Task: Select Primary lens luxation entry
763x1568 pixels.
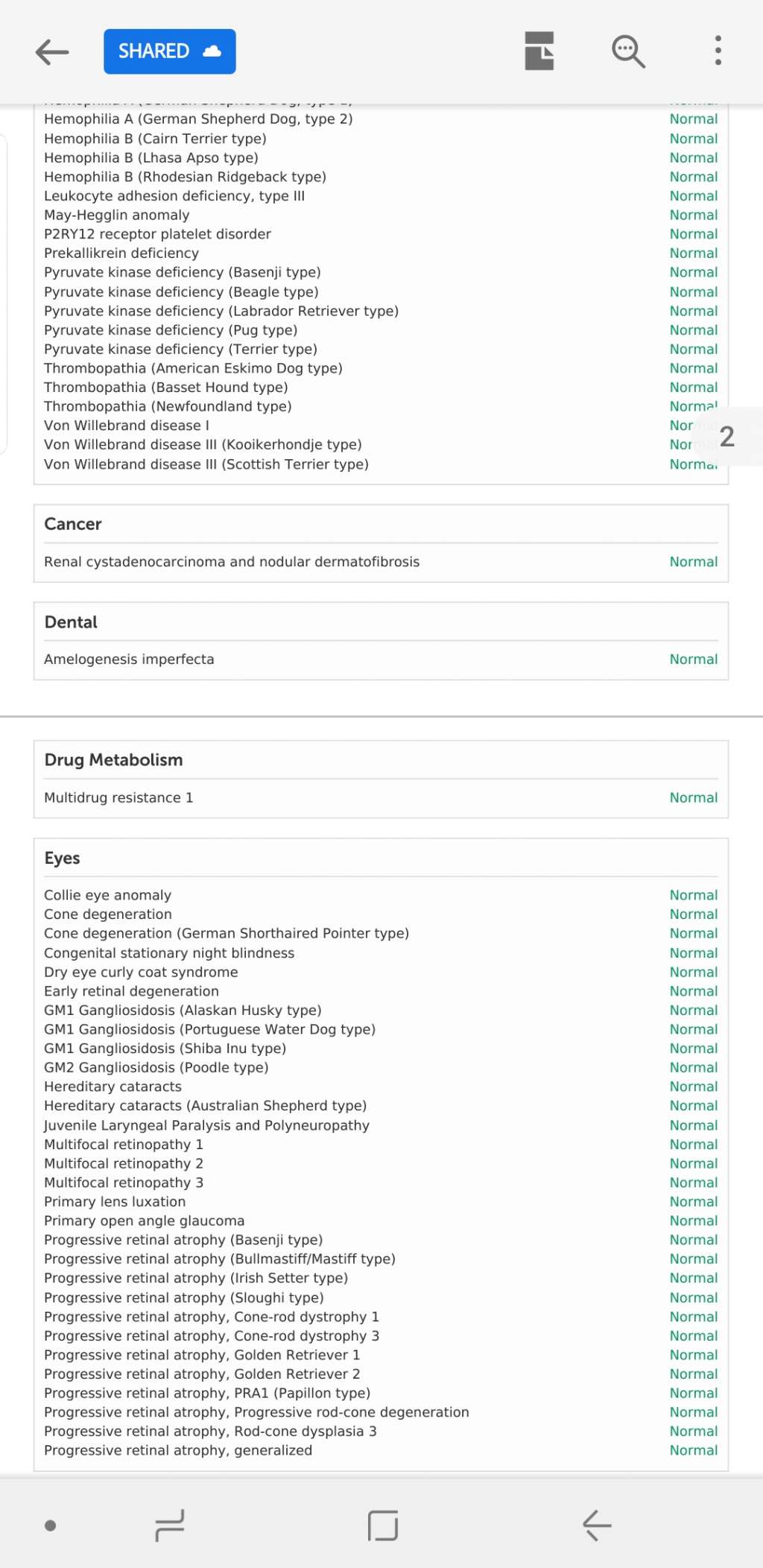Action: pos(115,1201)
